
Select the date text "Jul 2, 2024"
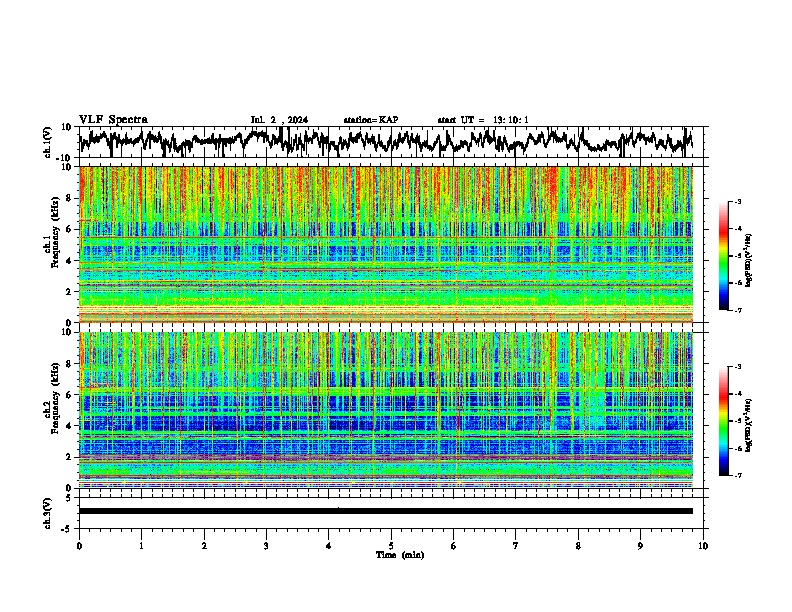tap(279, 120)
